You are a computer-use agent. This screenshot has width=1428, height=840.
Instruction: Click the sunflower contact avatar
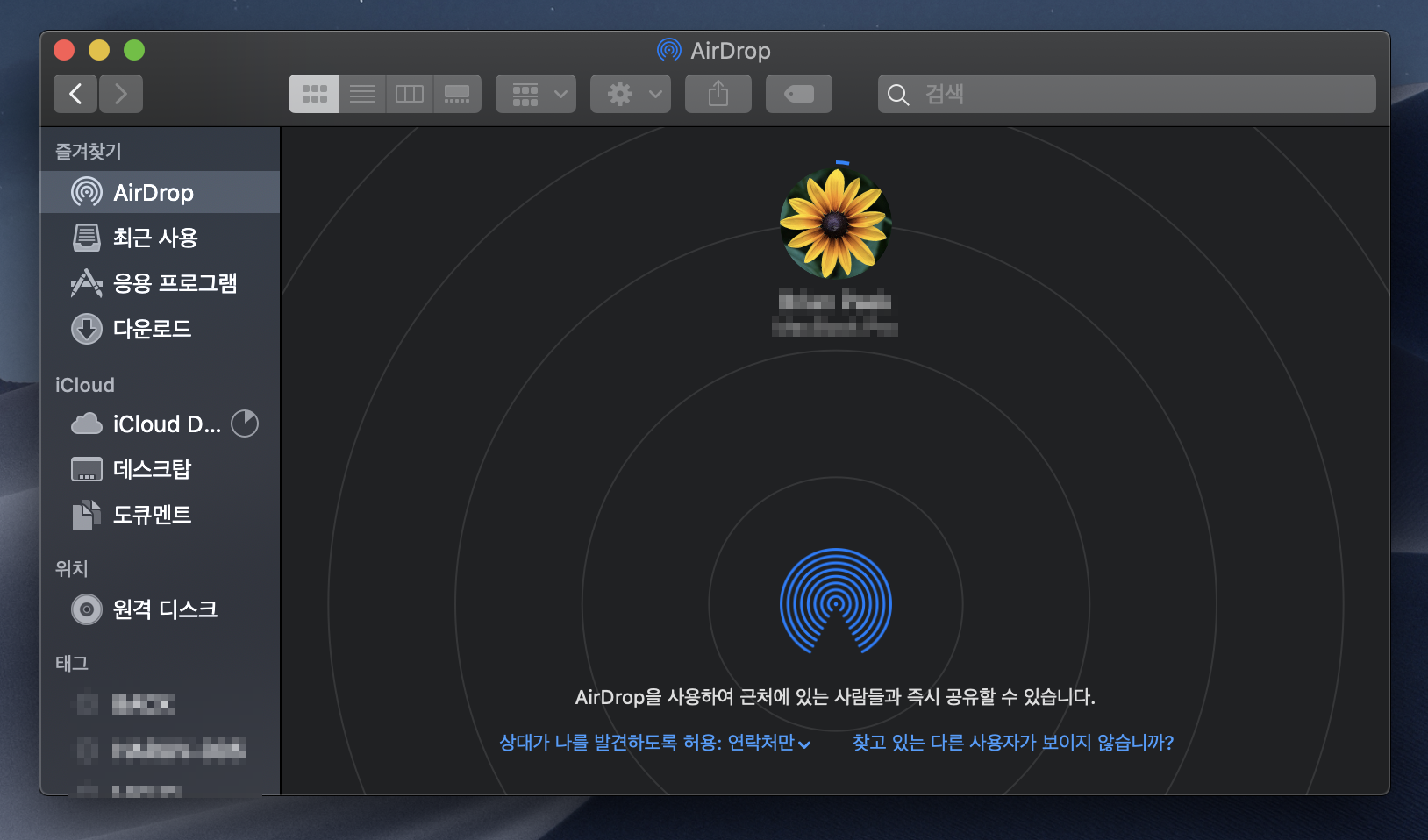click(x=836, y=224)
